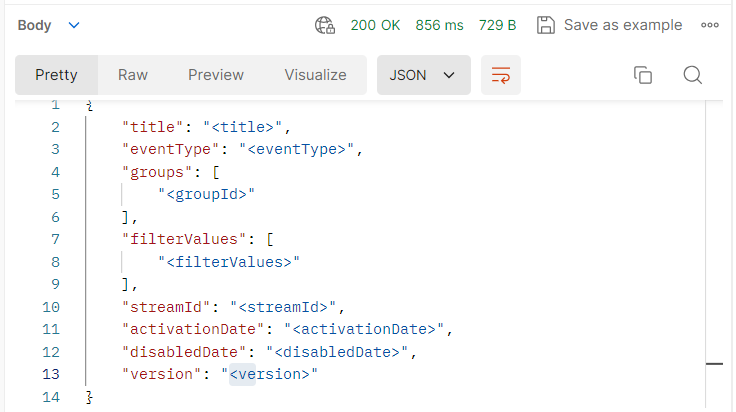This screenshot has height=412, width=736.
Task: Toggle the wrap lines icon
Action: coord(501,75)
